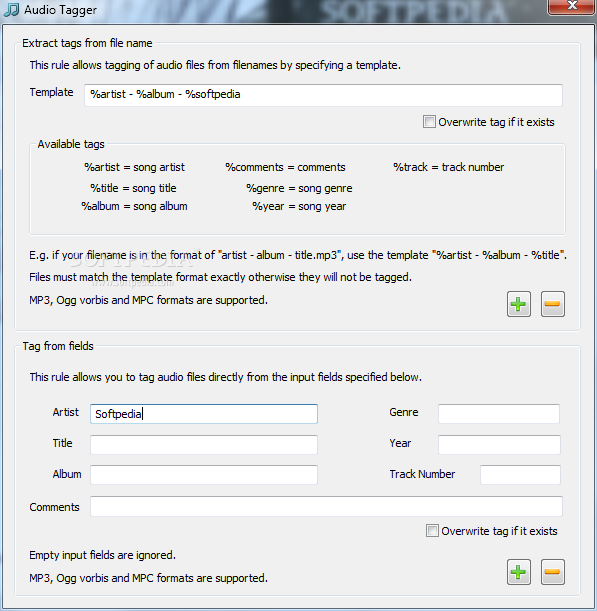Close the Audio Tagger window
597x611 pixels.
coord(572,7)
